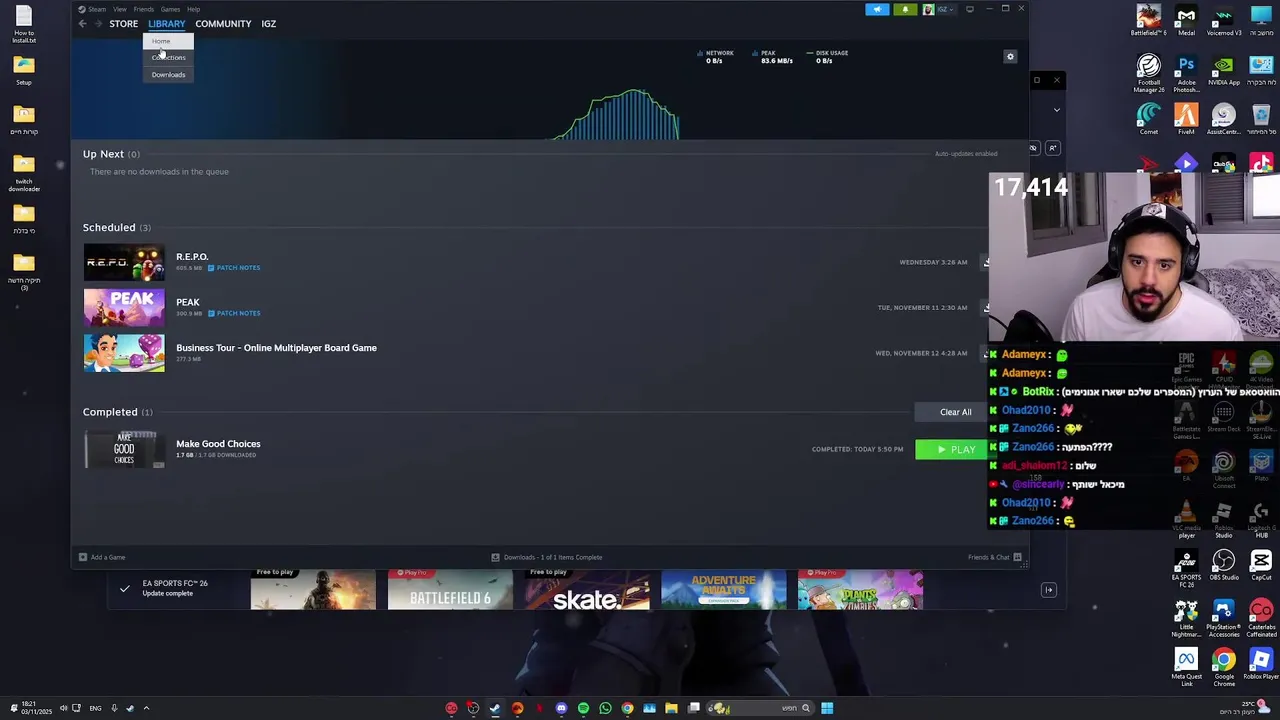
Task: Open the Windows Start button
Action: [x=827, y=708]
